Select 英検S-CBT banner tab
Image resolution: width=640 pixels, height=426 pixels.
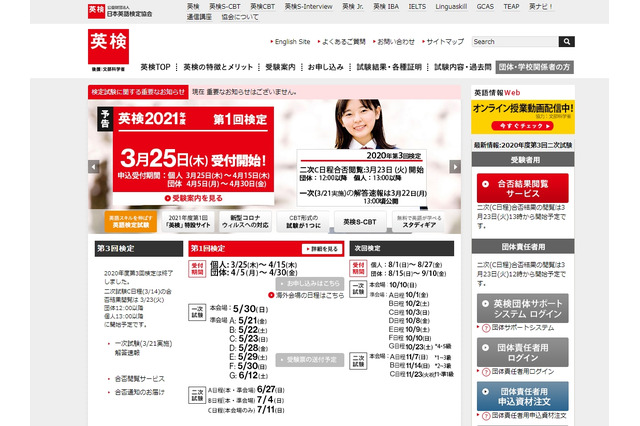pos(360,222)
